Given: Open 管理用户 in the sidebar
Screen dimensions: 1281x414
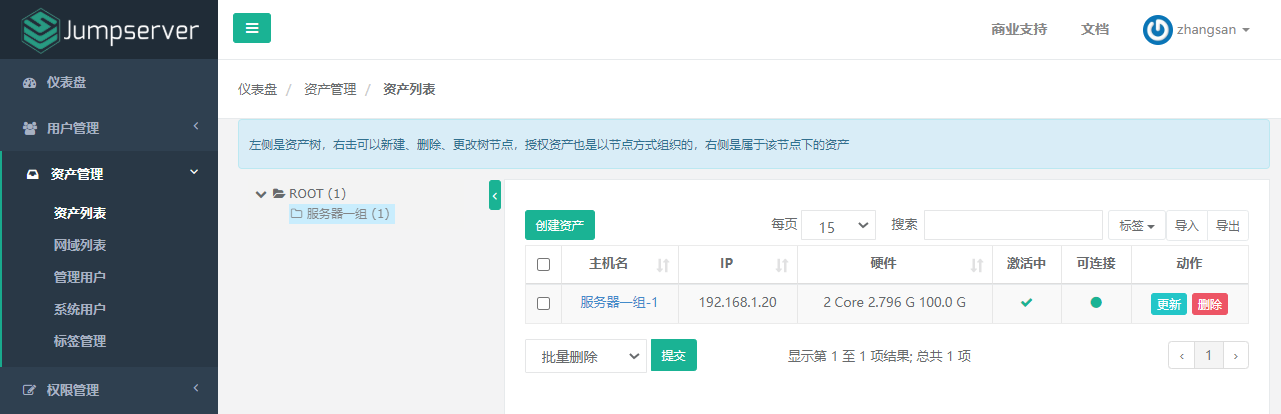Looking at the screenshot, I should click(x=80, y=277).
